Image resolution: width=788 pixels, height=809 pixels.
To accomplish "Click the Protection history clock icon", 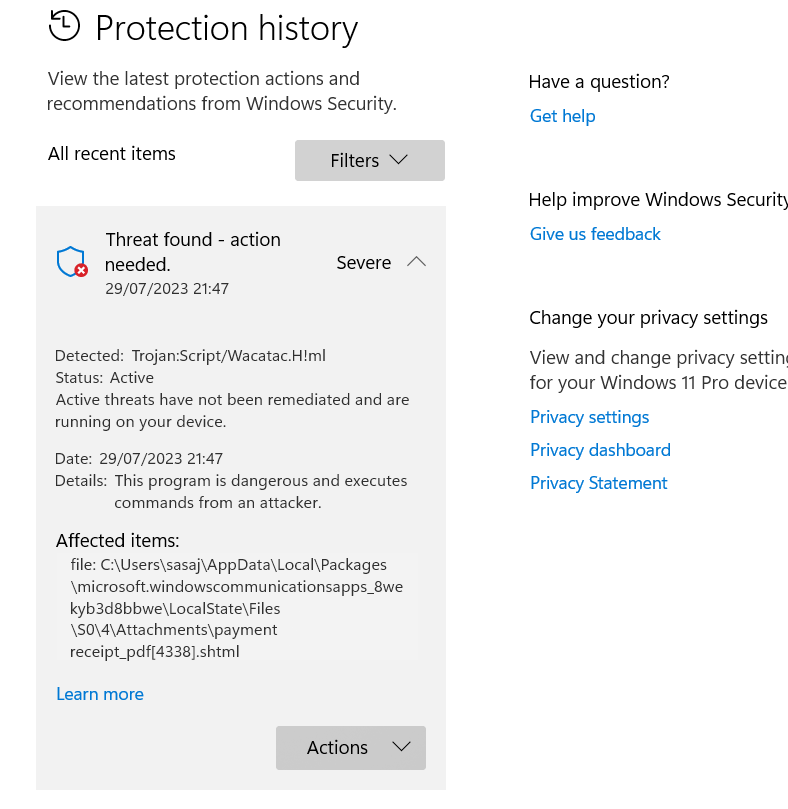I will [65, 26].
